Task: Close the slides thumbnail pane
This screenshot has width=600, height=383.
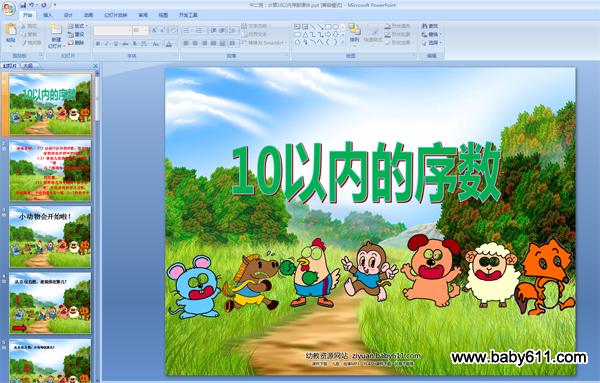Action: pyautogui.click(x=96, y=66)
